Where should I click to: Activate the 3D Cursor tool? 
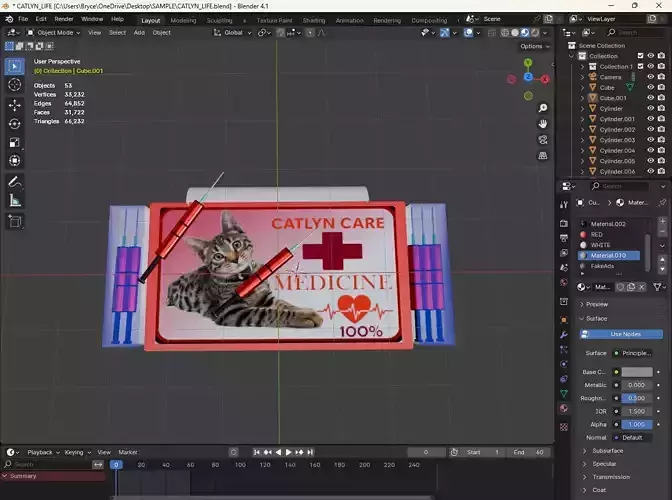click(15, 85)
